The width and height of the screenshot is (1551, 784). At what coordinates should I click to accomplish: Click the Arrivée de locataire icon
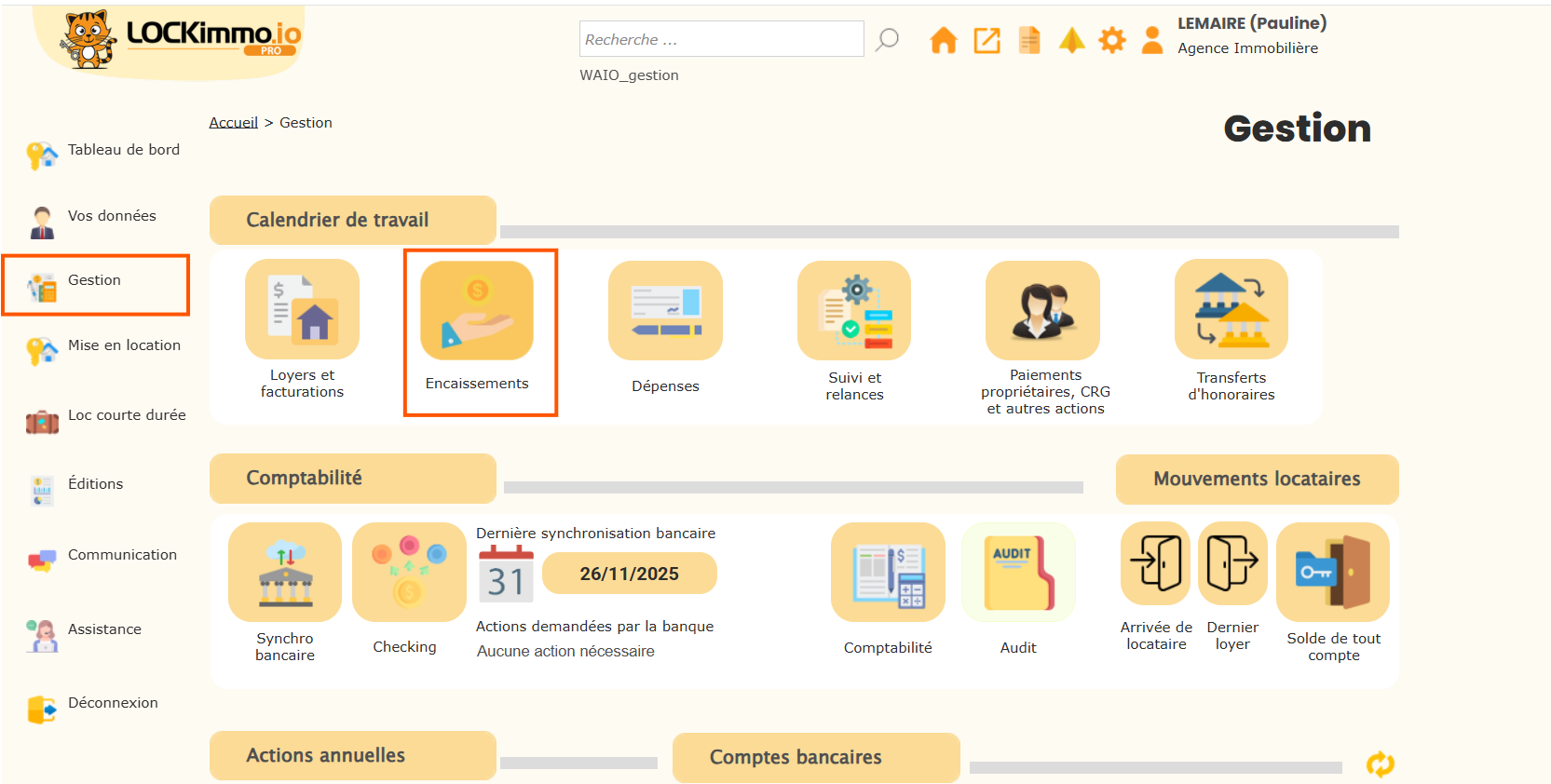coord(1156,564)
